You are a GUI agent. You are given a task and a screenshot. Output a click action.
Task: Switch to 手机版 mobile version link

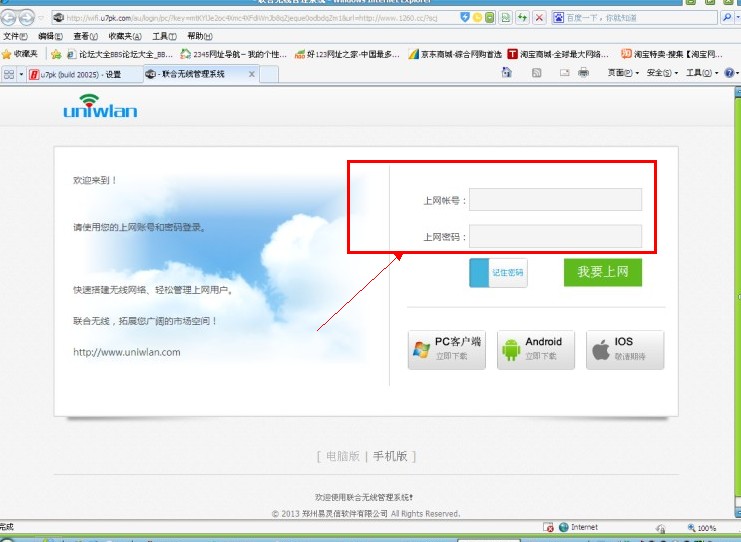click(x=390, y=456)
